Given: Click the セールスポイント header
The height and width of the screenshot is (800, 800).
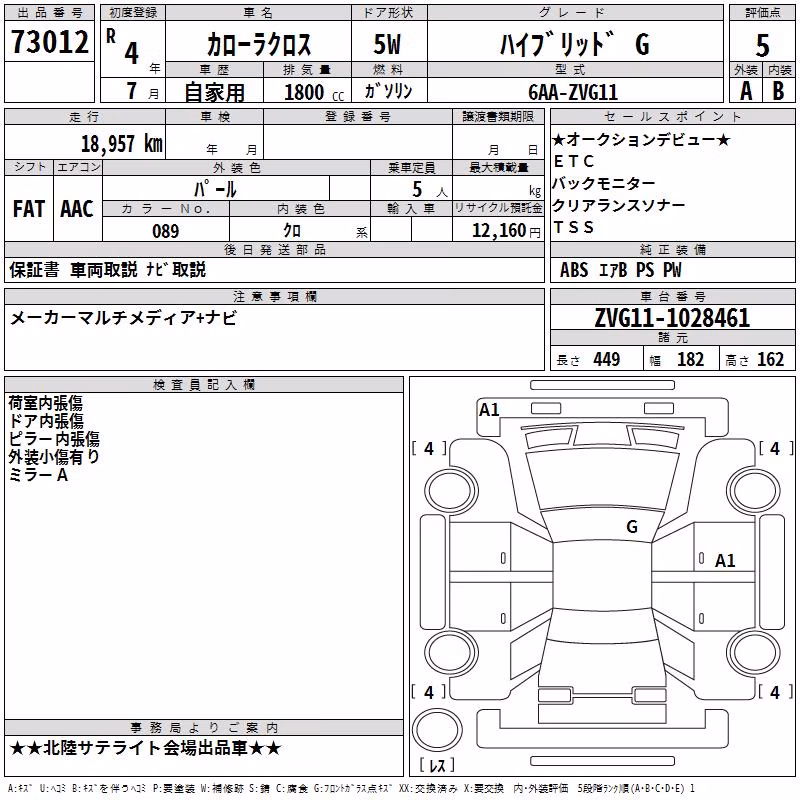Looking at the screenshot, I should click(672, 117).
